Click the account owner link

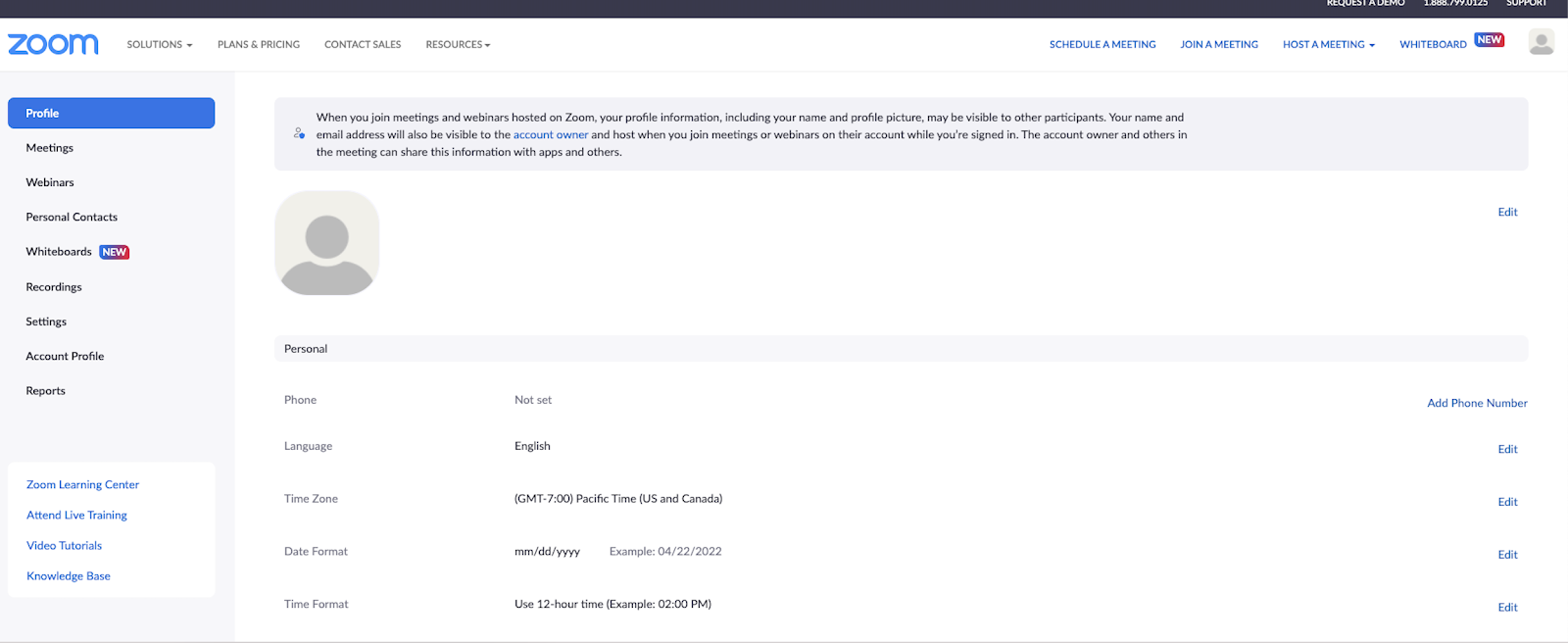551,134
